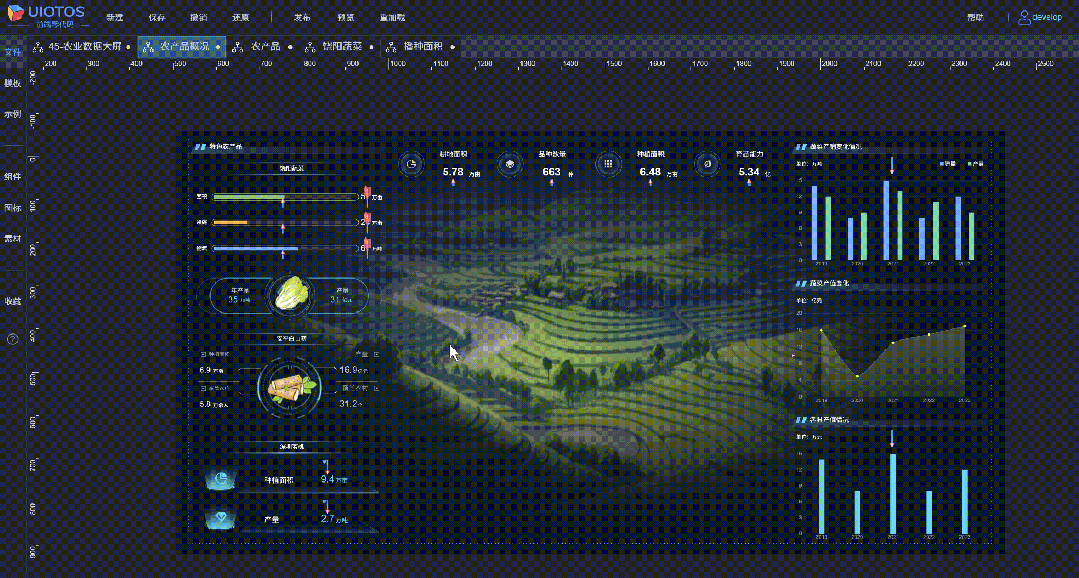Select the 2.7 yield value

point(328,518)
